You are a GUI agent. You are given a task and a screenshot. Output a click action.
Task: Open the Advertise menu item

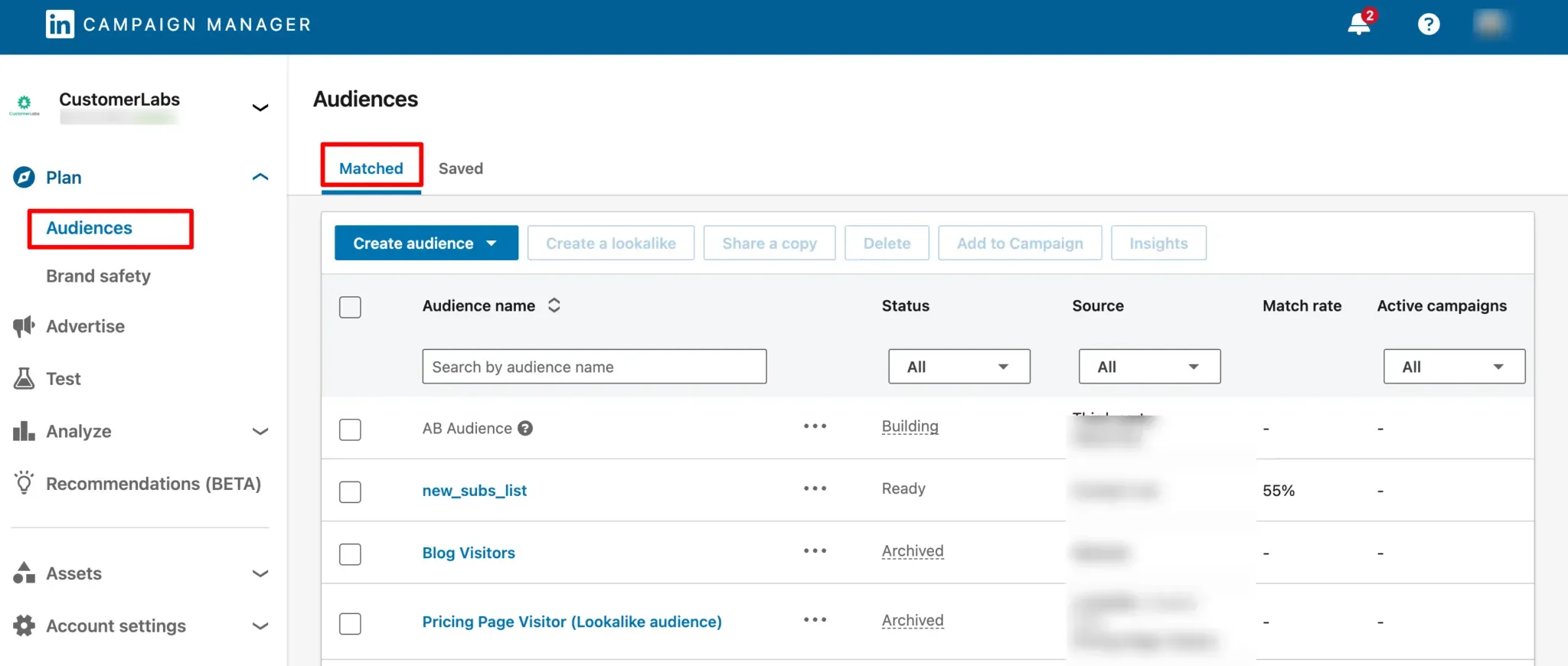point(85,326)
